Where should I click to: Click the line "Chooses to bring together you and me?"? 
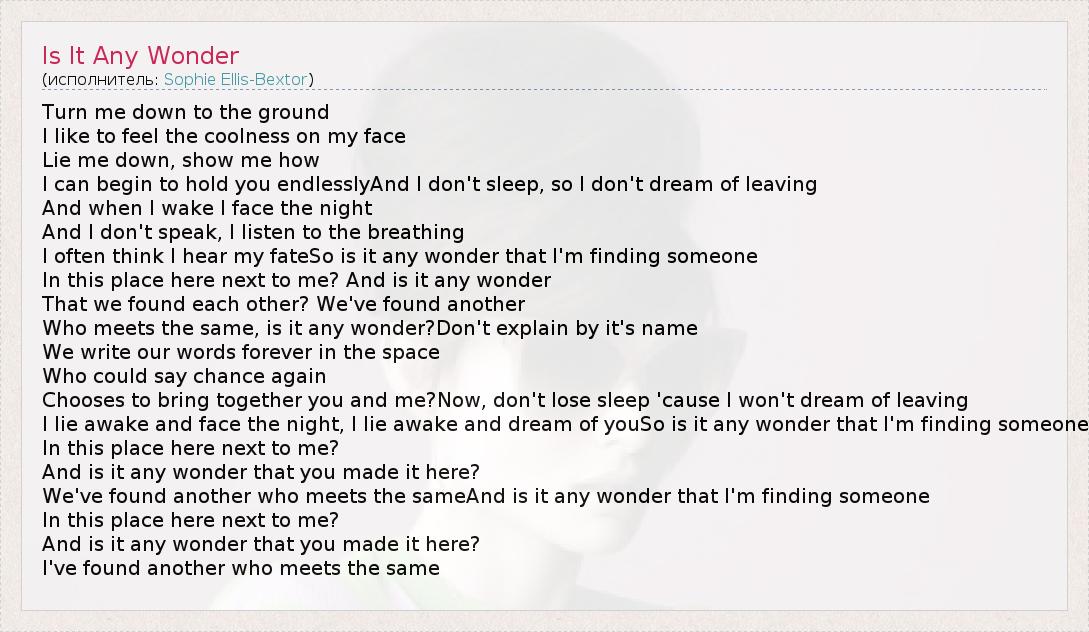pos(239,400)
